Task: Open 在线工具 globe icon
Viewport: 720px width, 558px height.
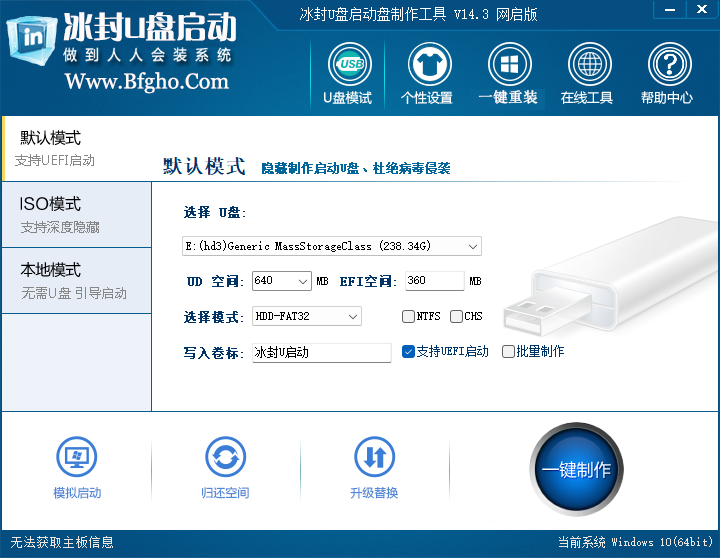Action: 589,64
